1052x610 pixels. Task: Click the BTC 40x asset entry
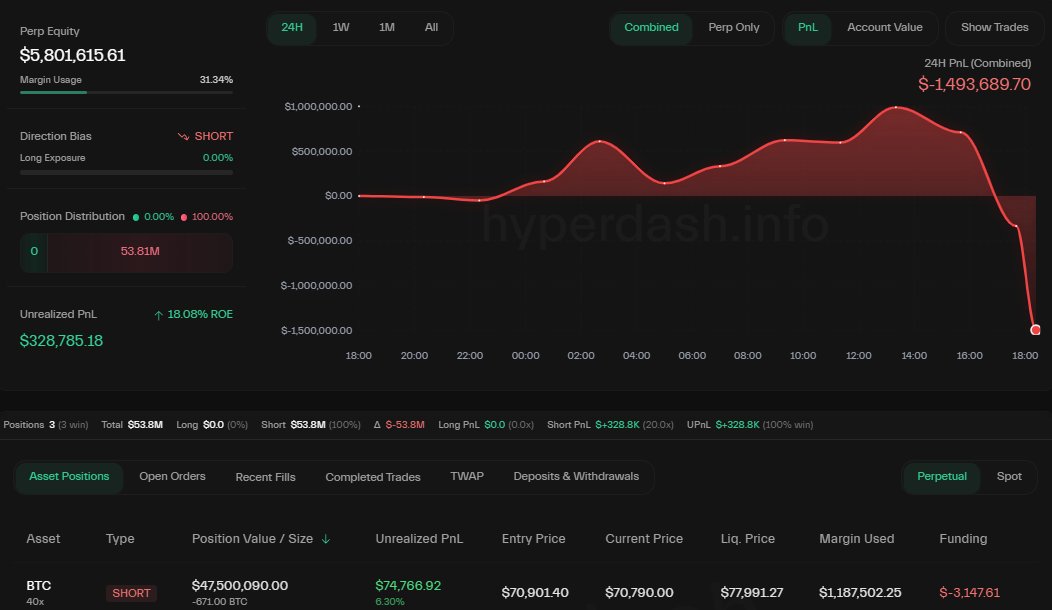click(x=40, y=590)
